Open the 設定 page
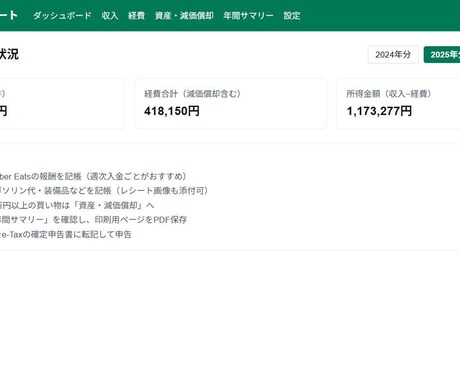460x380 pixels. [x=292, y=16]
